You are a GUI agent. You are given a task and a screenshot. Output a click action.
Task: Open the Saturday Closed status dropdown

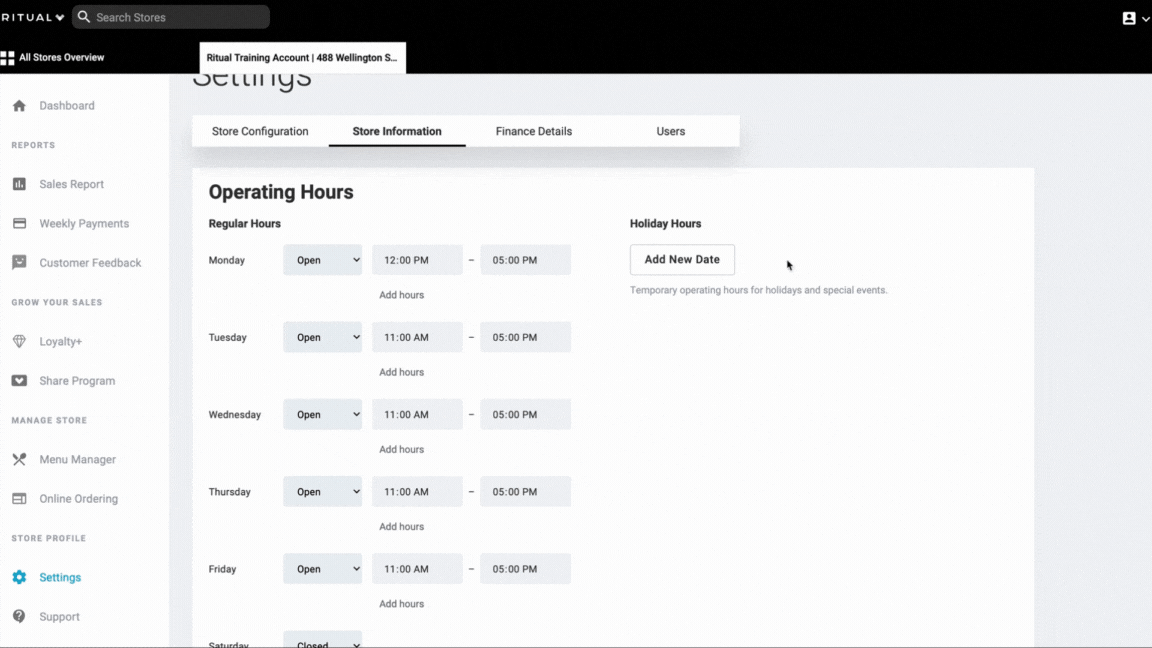click(323, 640)
